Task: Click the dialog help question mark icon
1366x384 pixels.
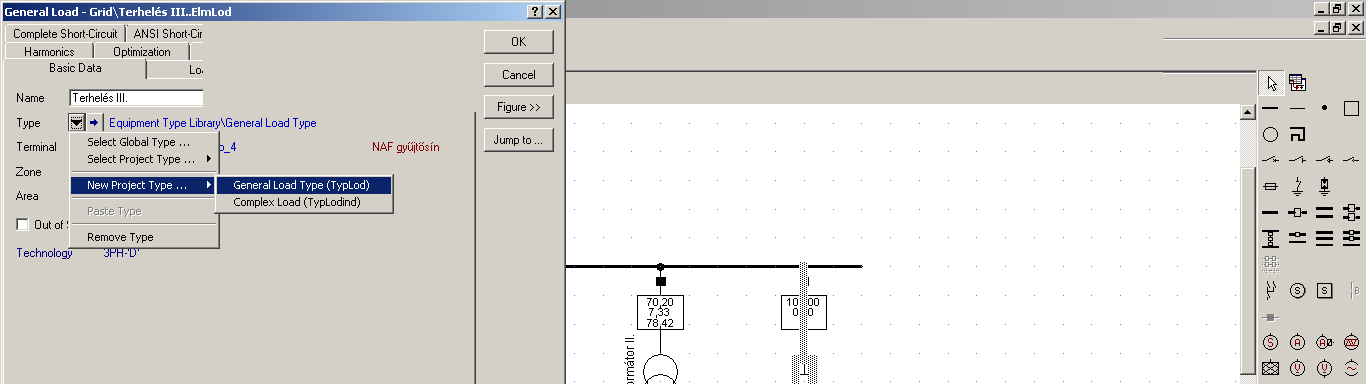Action: (x=535, y=10)
